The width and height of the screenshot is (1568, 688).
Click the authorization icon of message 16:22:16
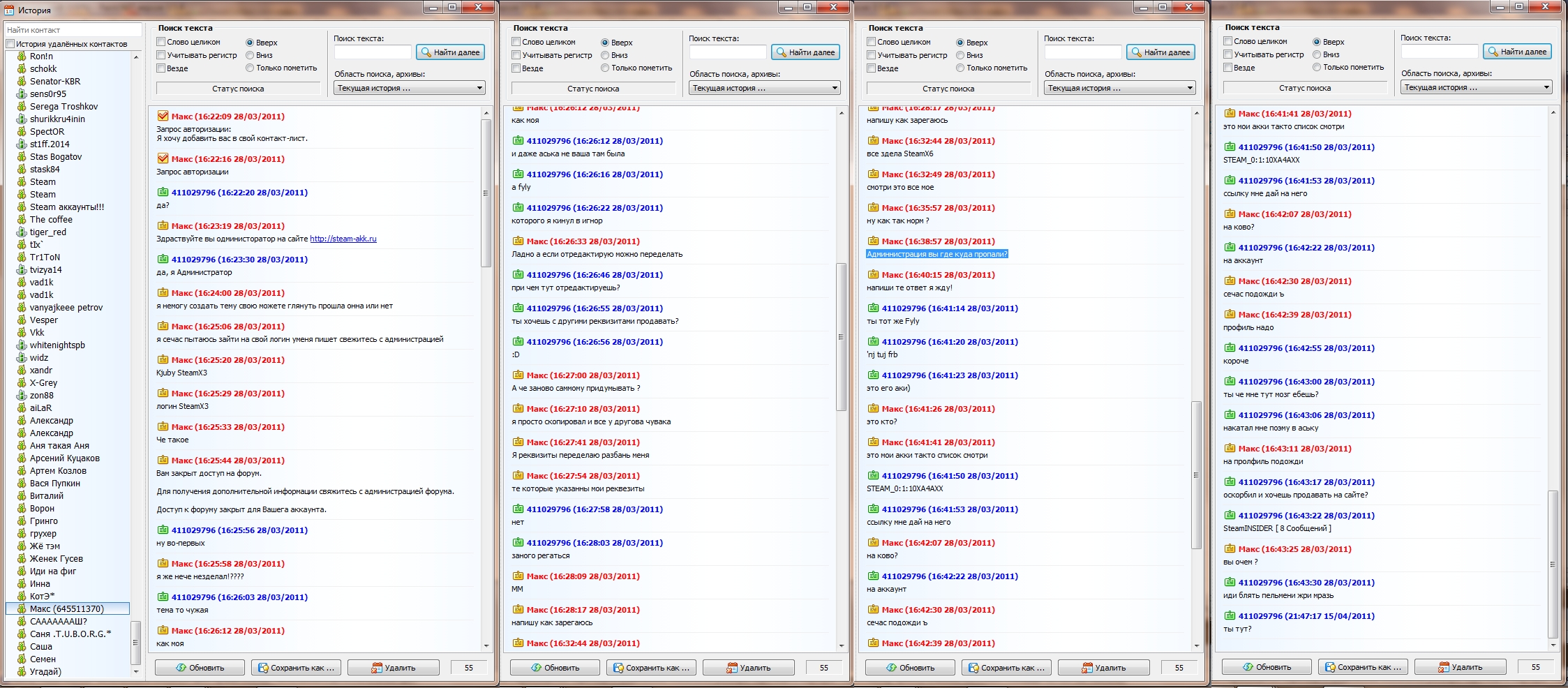pos(163,158)
